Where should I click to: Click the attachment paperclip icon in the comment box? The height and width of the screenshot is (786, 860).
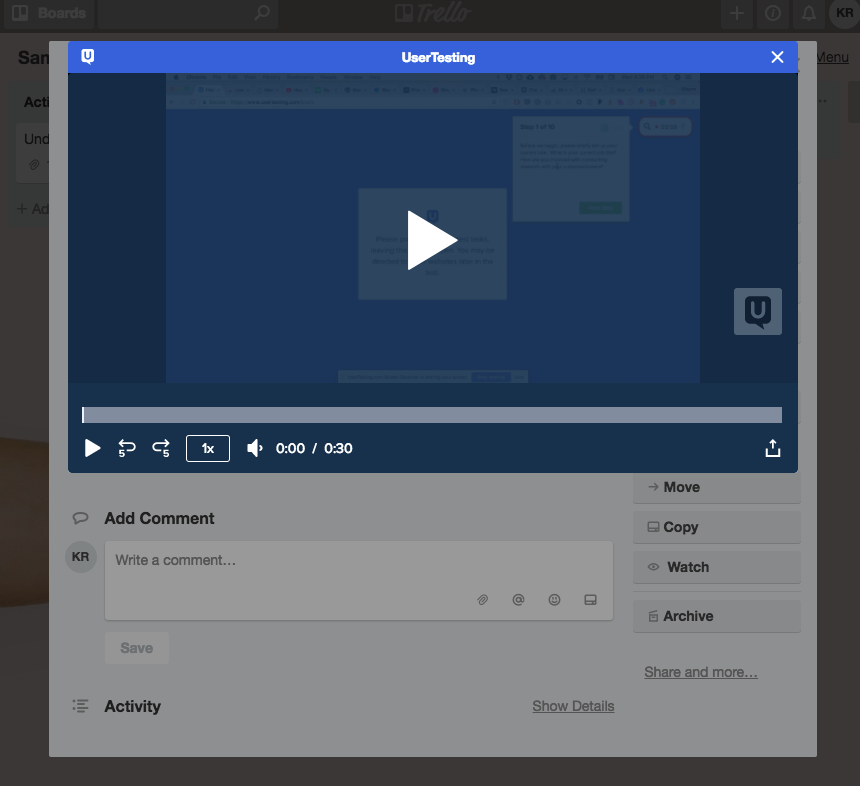click(483, 600)
